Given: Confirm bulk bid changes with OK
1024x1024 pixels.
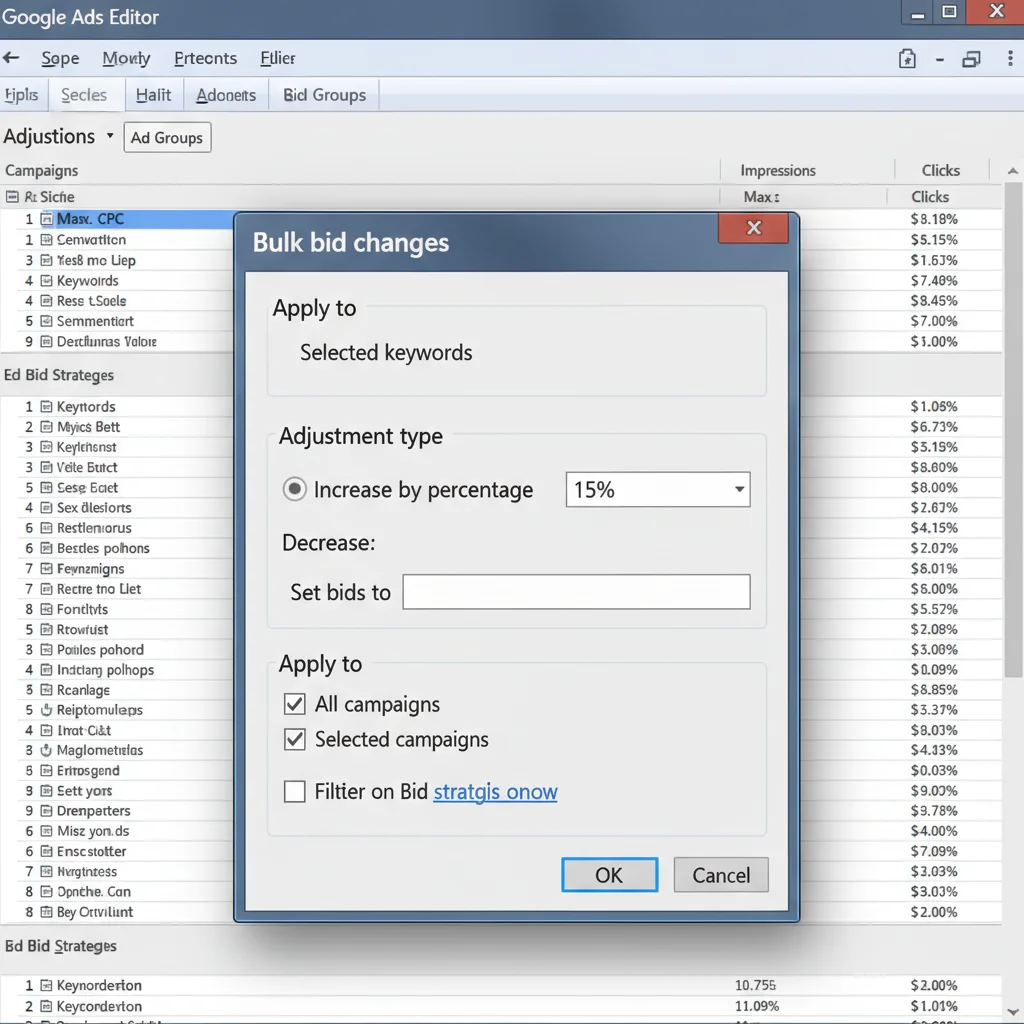Looking at the screenshot, I should click(x=609, y=875).
